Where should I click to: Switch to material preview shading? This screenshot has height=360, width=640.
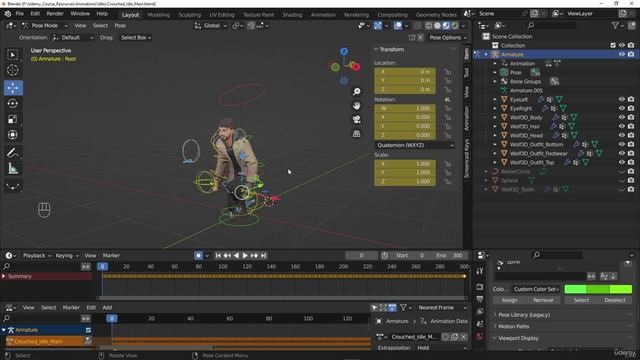coord(446,26)
